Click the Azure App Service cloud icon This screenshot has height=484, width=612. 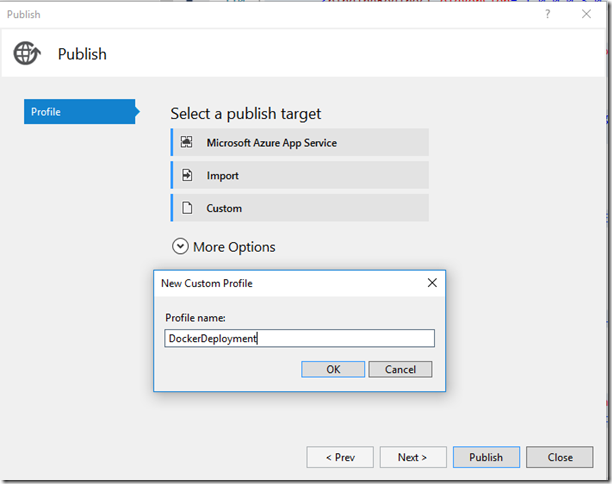[187, 142]
